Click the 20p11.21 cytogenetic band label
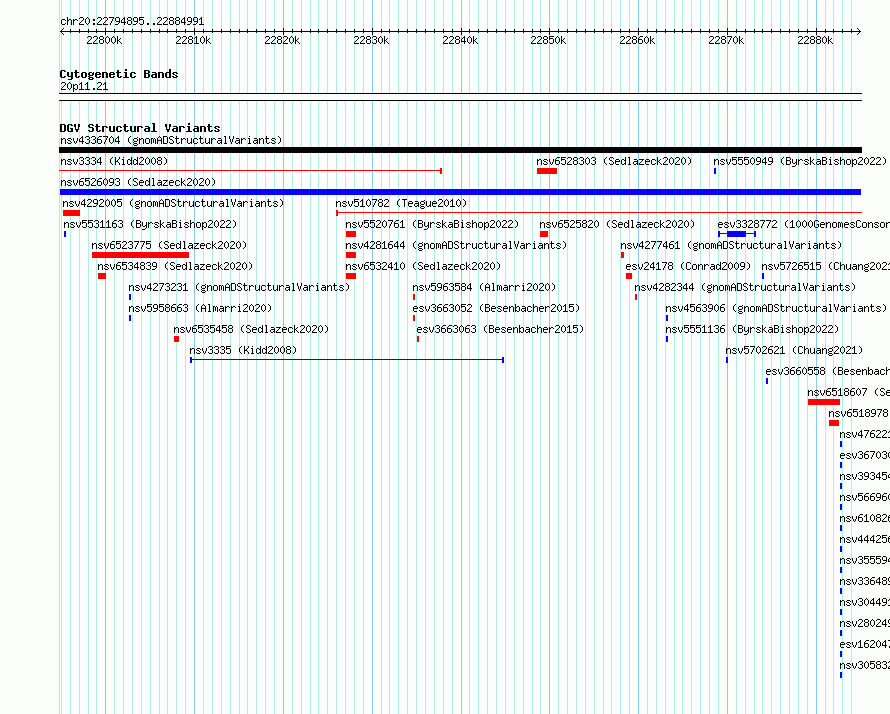This screenshot has width=890, height=714. [84, 86]
